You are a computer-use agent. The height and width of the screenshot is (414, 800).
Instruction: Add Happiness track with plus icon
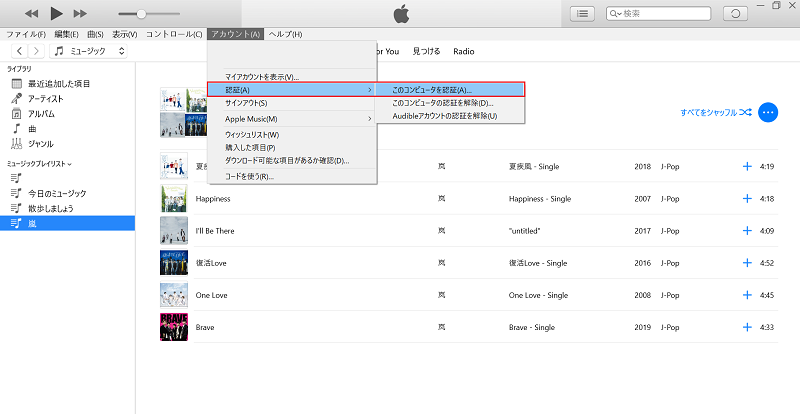747,199
